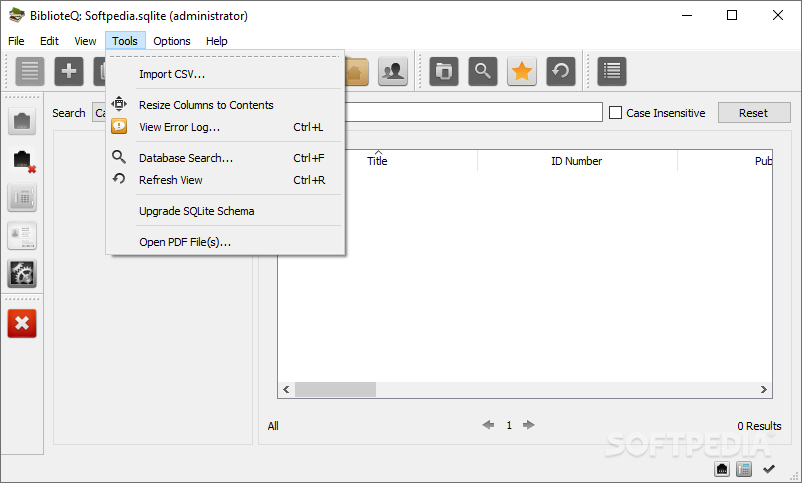Choose Open PDF File(s)... entry

pyautogui.click(x=225, y=242)
